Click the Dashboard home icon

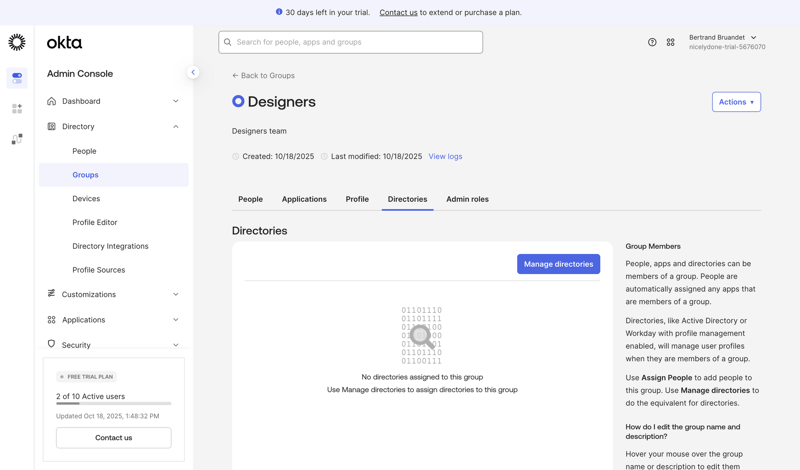pos(52,101)
